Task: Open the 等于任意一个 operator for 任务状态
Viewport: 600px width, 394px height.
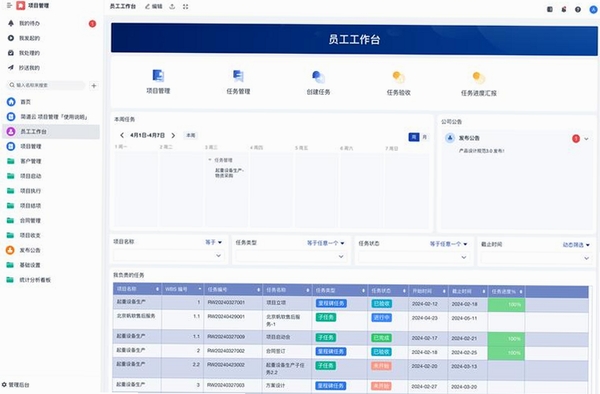Action: [x=448, y=244]
